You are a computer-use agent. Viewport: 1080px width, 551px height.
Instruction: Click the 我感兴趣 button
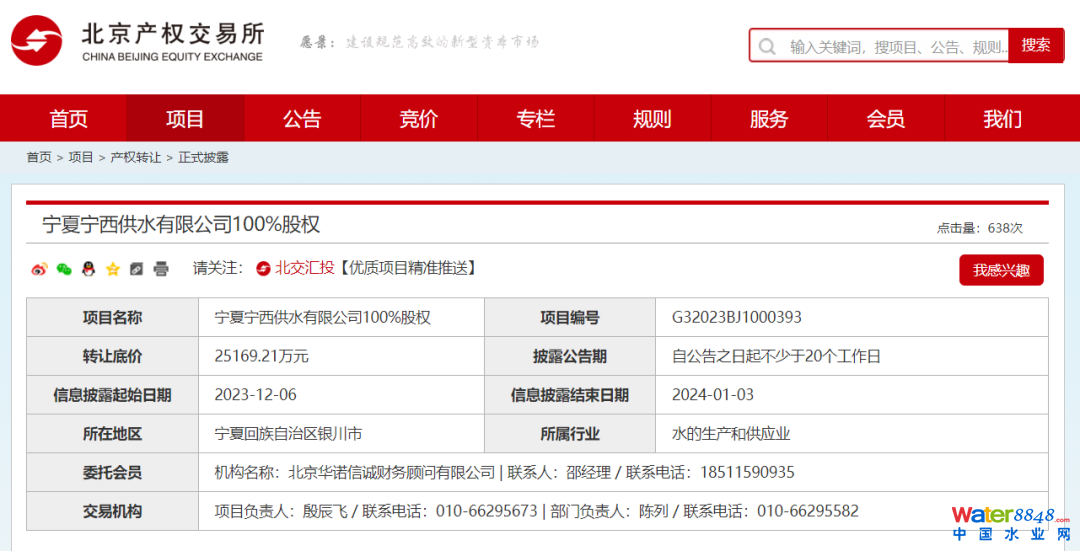coord(1001,270)
